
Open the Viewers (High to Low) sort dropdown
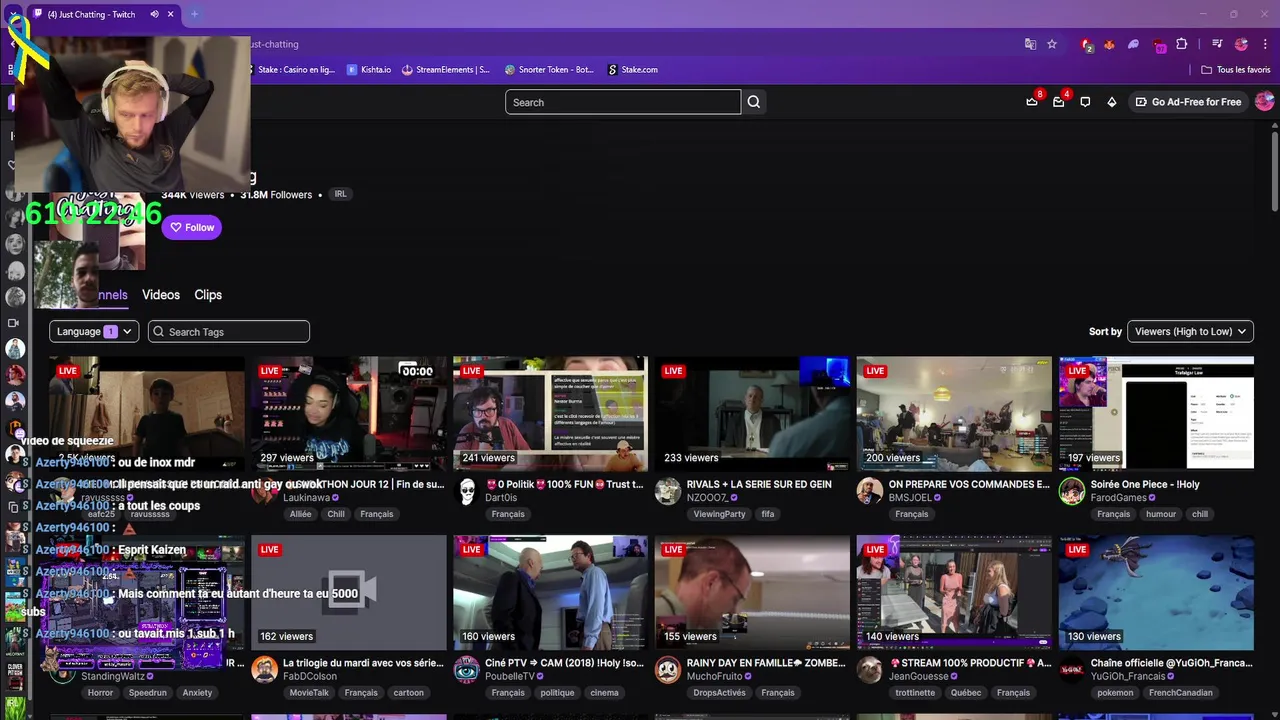(1190, 332)
